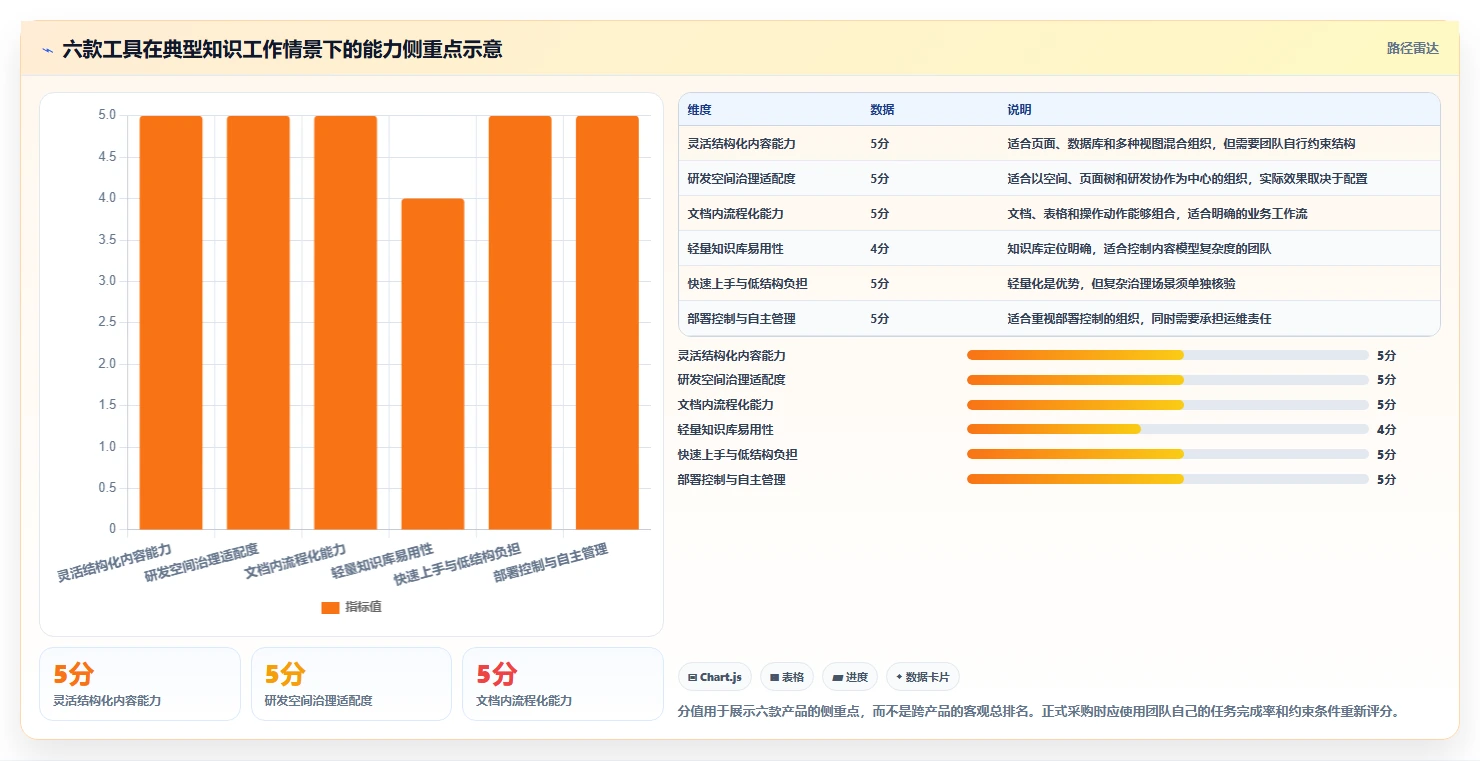1480x761 pixels.
Task: Click the lightning icon beside the header title
Action: [48, 50]
